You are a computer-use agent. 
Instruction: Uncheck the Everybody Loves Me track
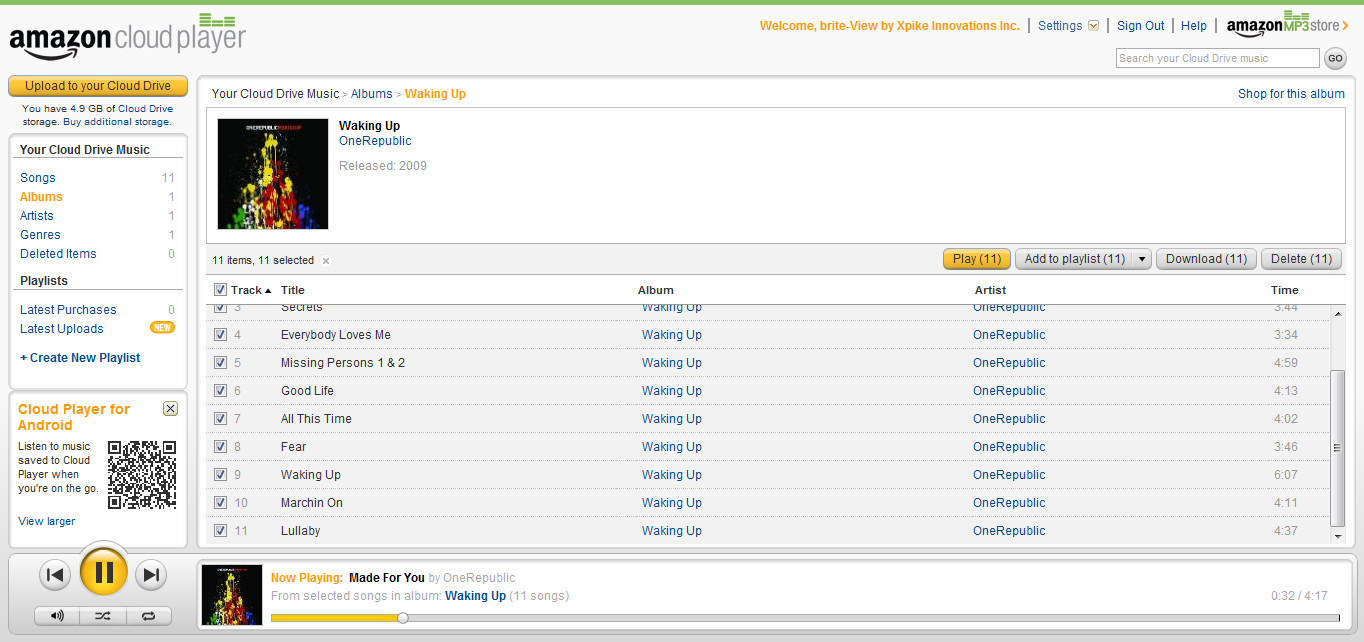coord(220,335)
